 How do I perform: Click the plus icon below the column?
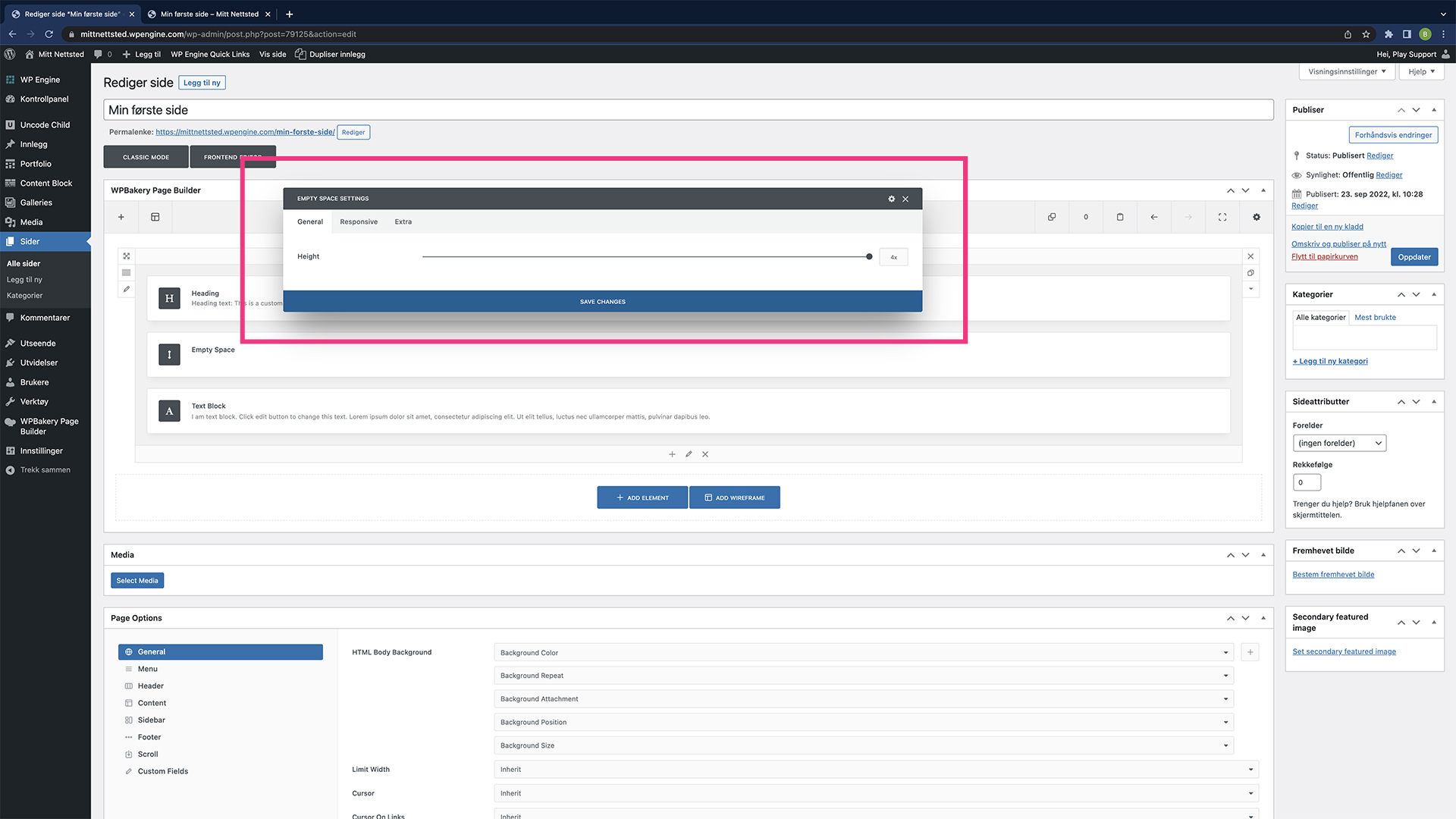pyautogui.click(x=672, y=454)
